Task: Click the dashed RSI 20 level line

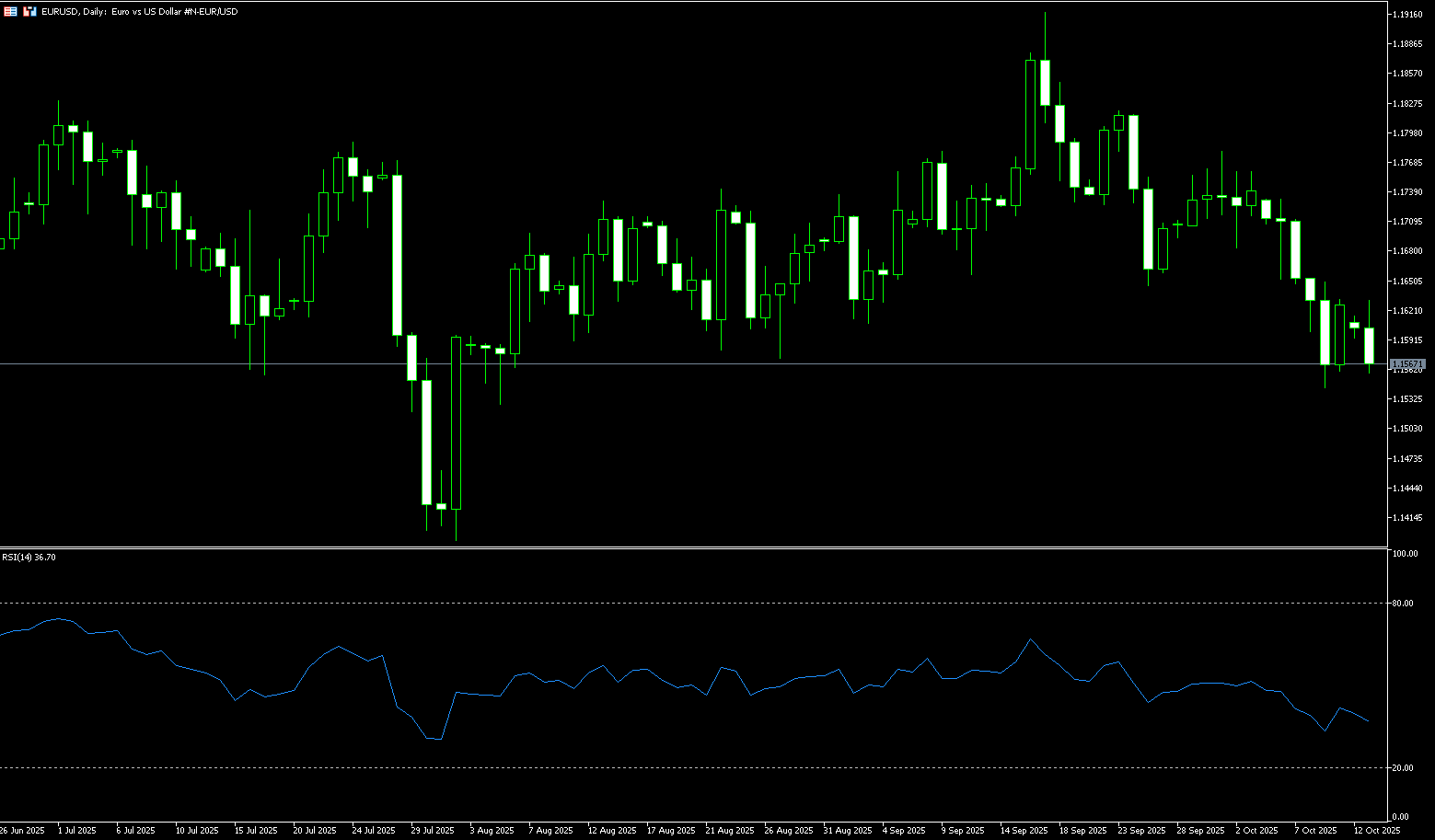Action: point(644,768)
